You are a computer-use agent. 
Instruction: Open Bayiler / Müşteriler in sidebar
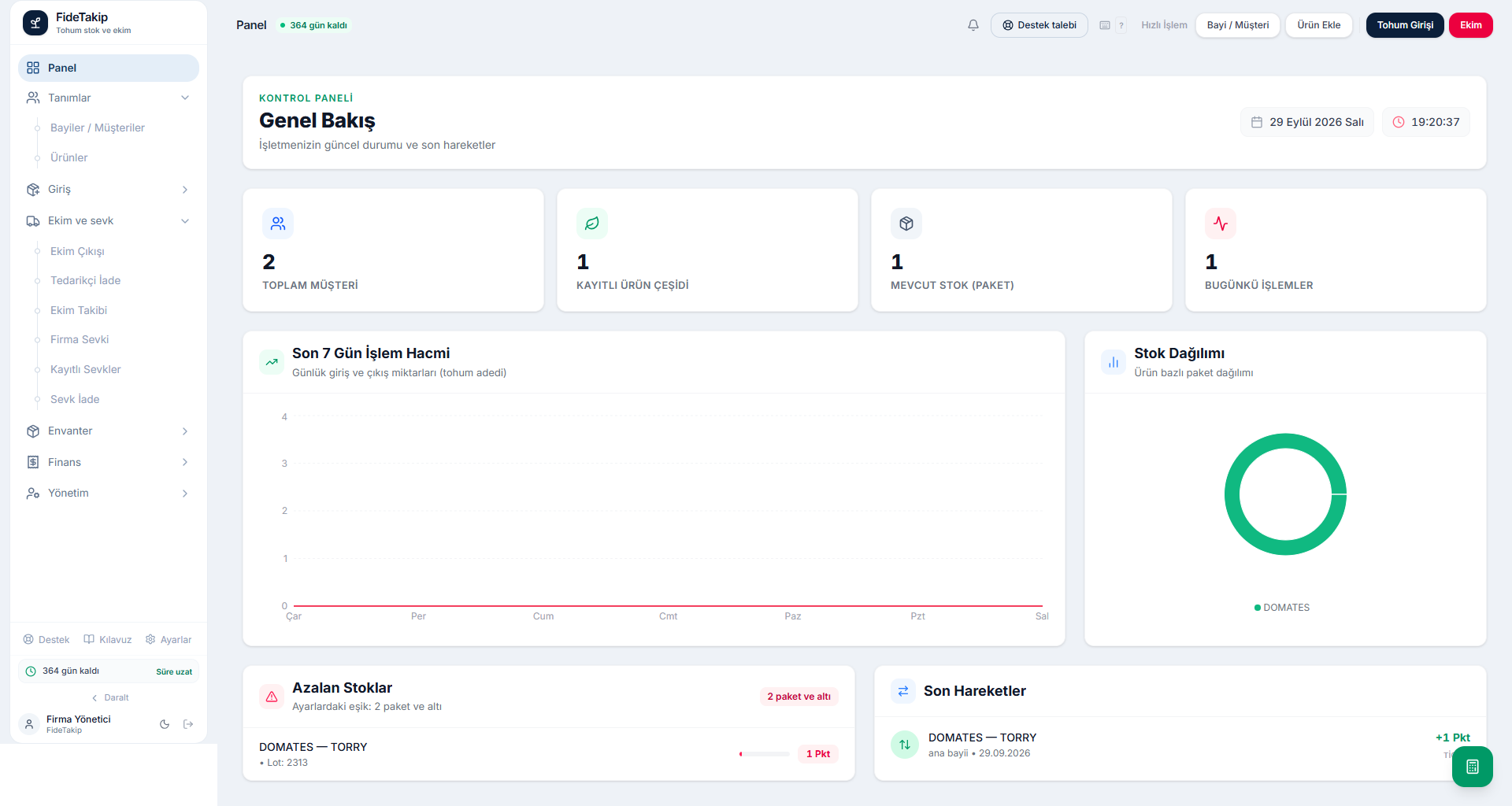(x=98, y=128)
